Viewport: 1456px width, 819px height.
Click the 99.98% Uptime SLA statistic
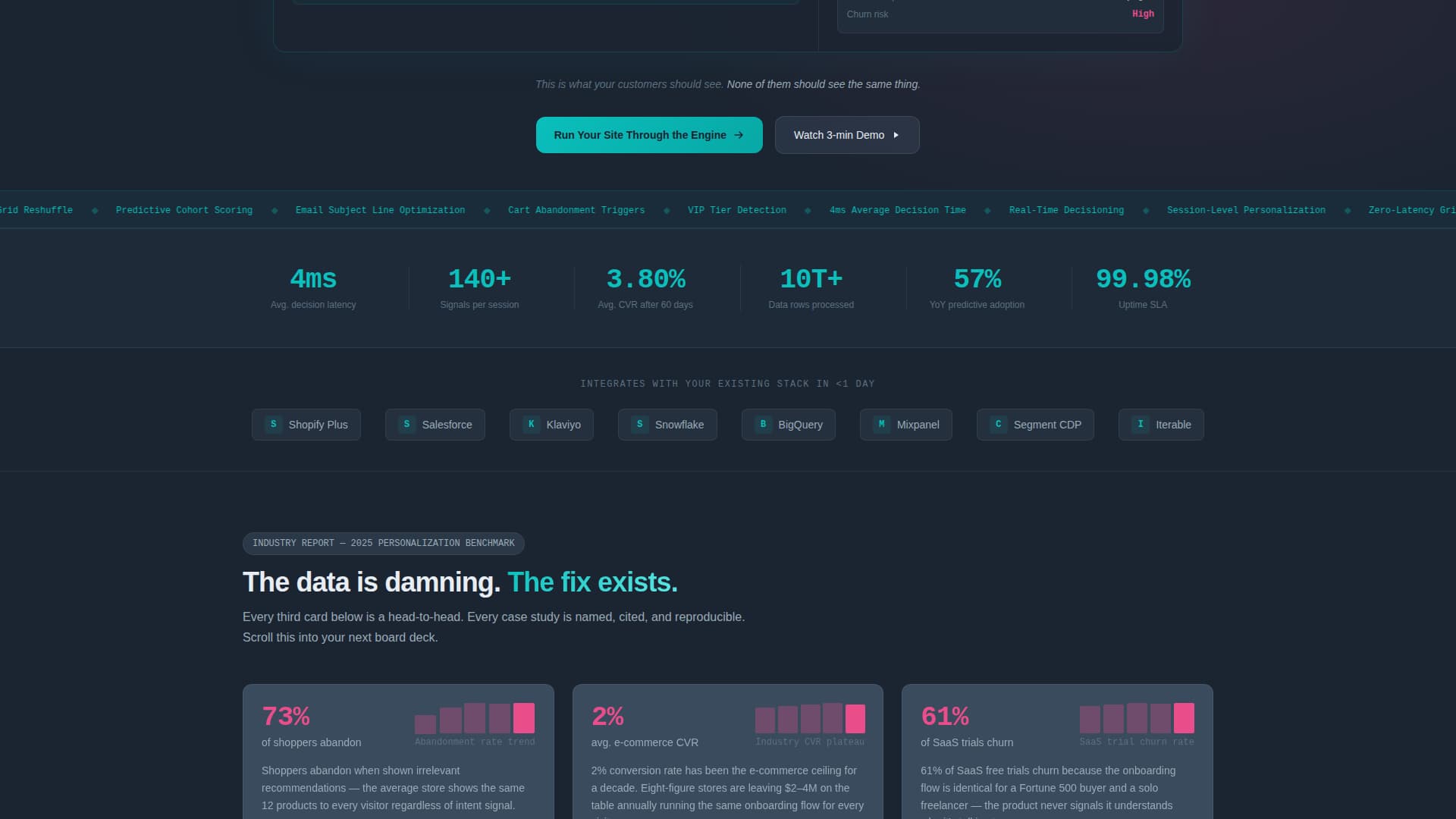(1143, 287)
